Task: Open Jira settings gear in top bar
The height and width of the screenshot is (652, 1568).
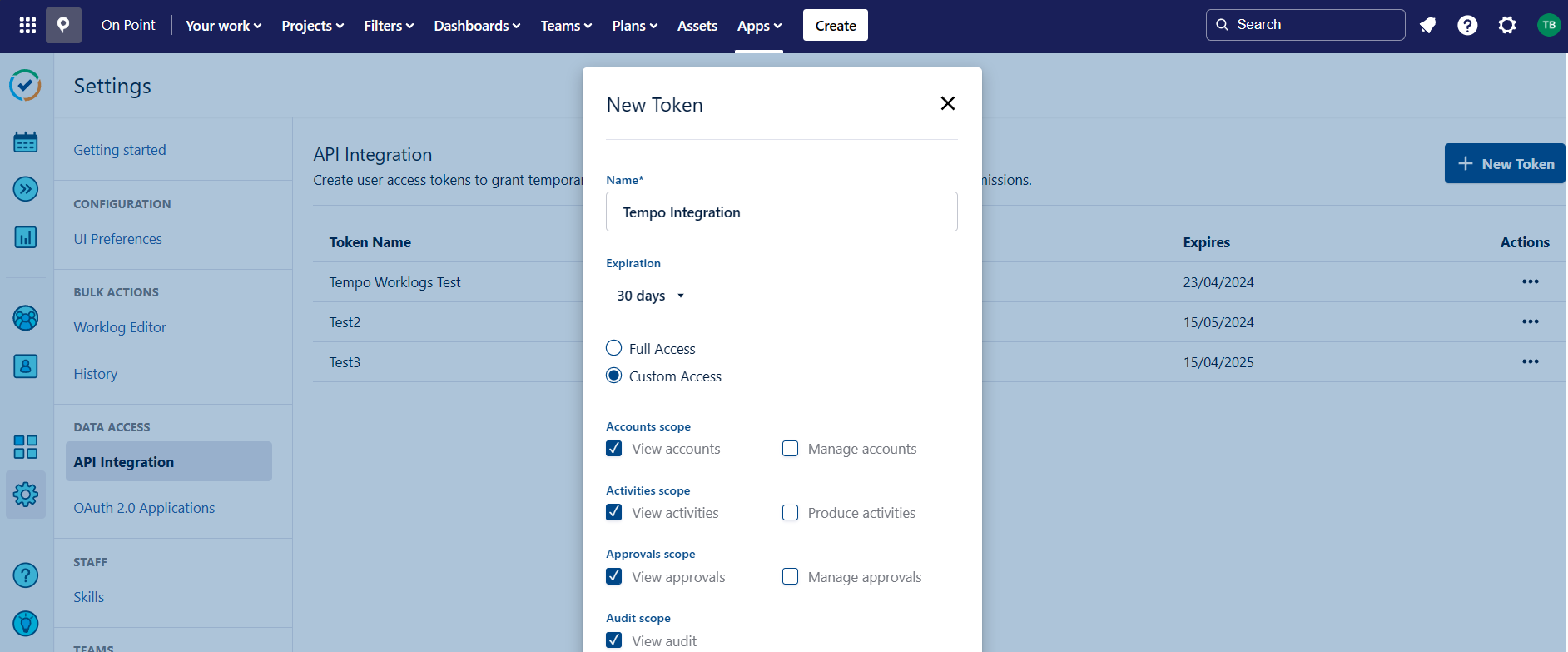Action: (x=1507, y=26)
